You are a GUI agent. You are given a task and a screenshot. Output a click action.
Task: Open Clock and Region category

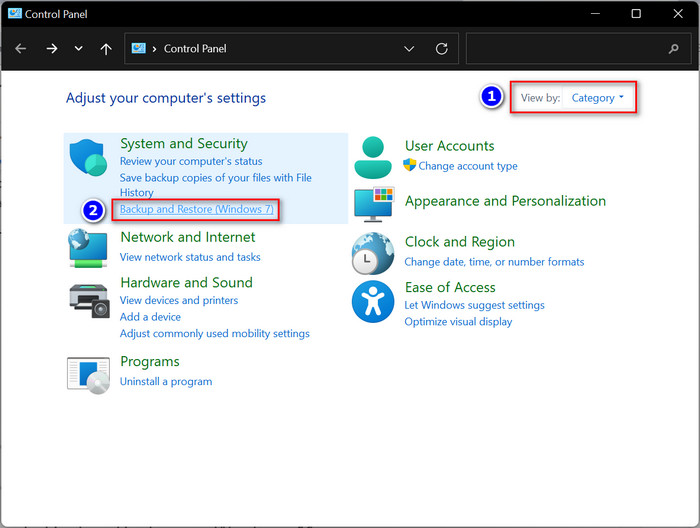coord(460,242)
